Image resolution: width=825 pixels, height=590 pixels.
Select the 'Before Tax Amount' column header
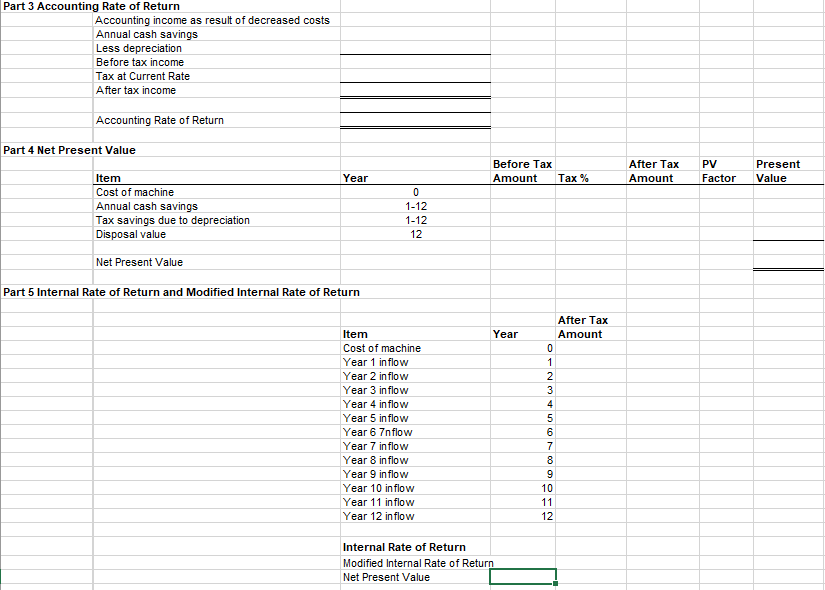pyautogui.click(x=522, y=171)
